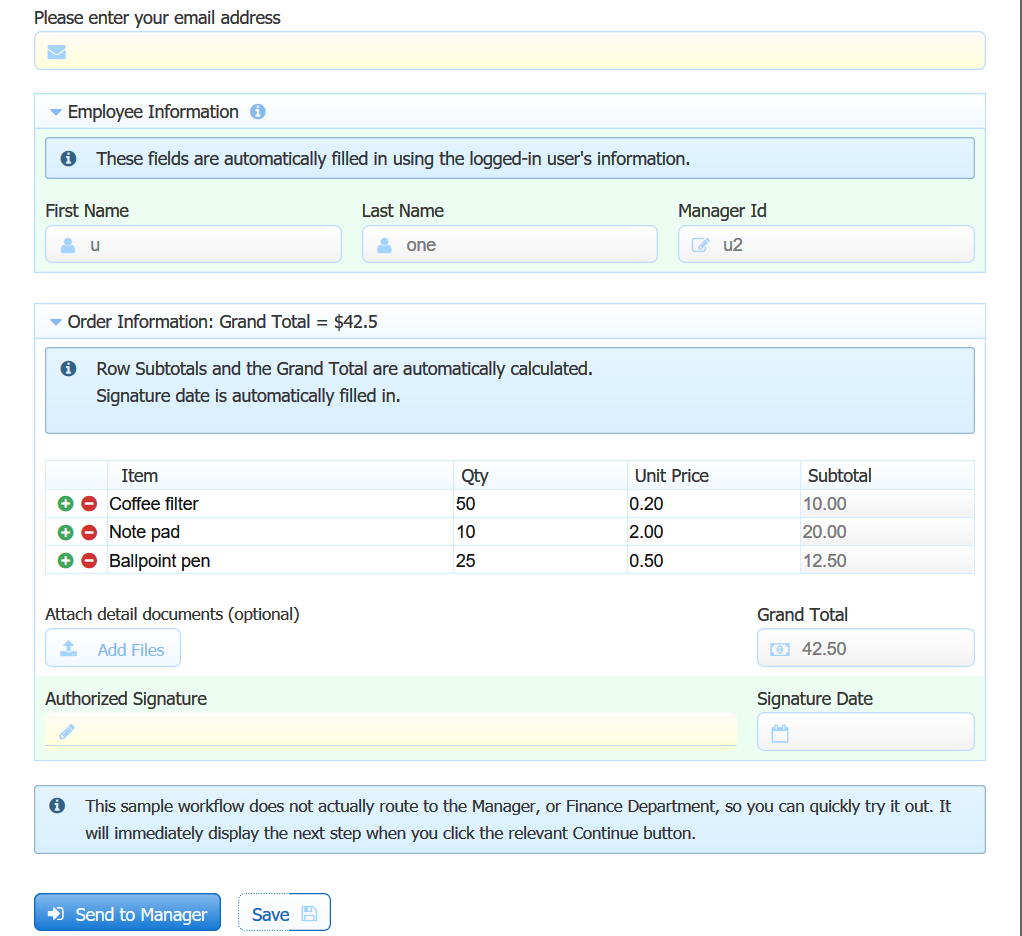Click the upload icon on Add Files
1022x936 pixels.
68,649
